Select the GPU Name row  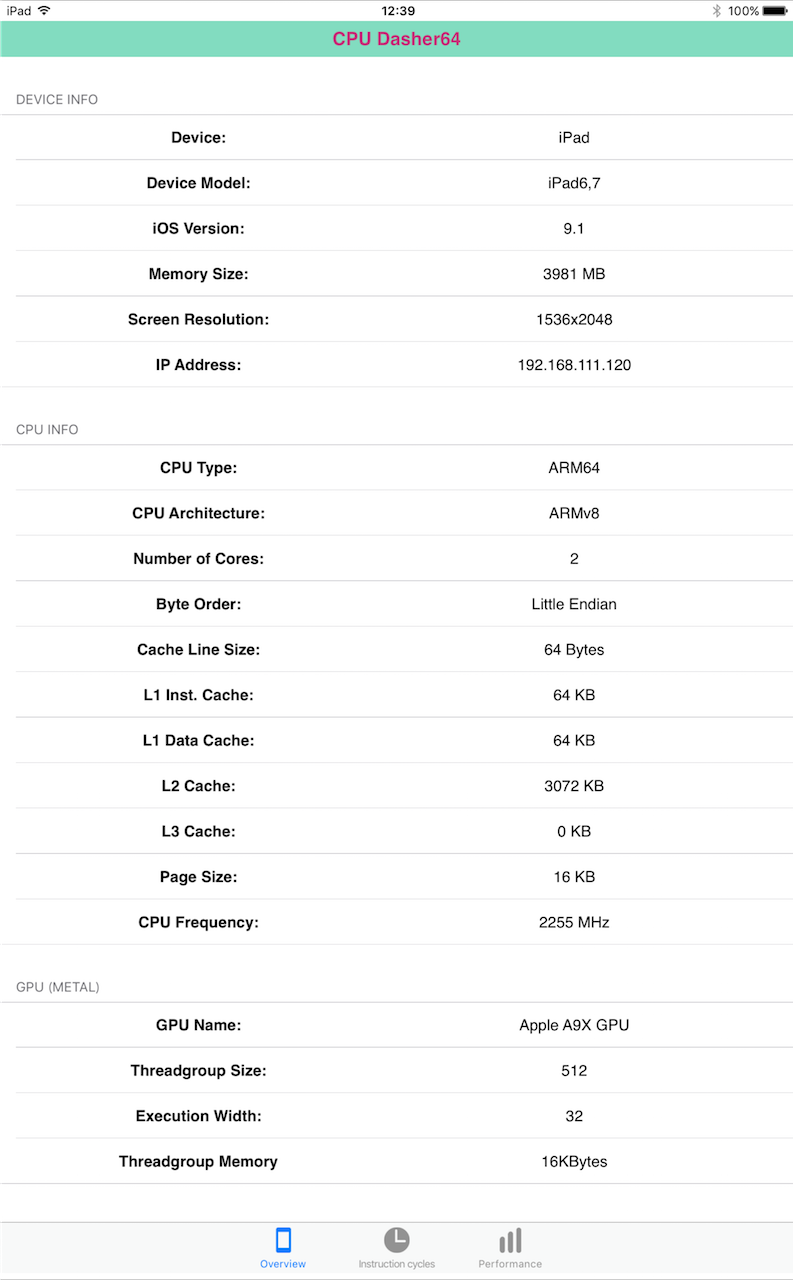[x=397, y=1025]
